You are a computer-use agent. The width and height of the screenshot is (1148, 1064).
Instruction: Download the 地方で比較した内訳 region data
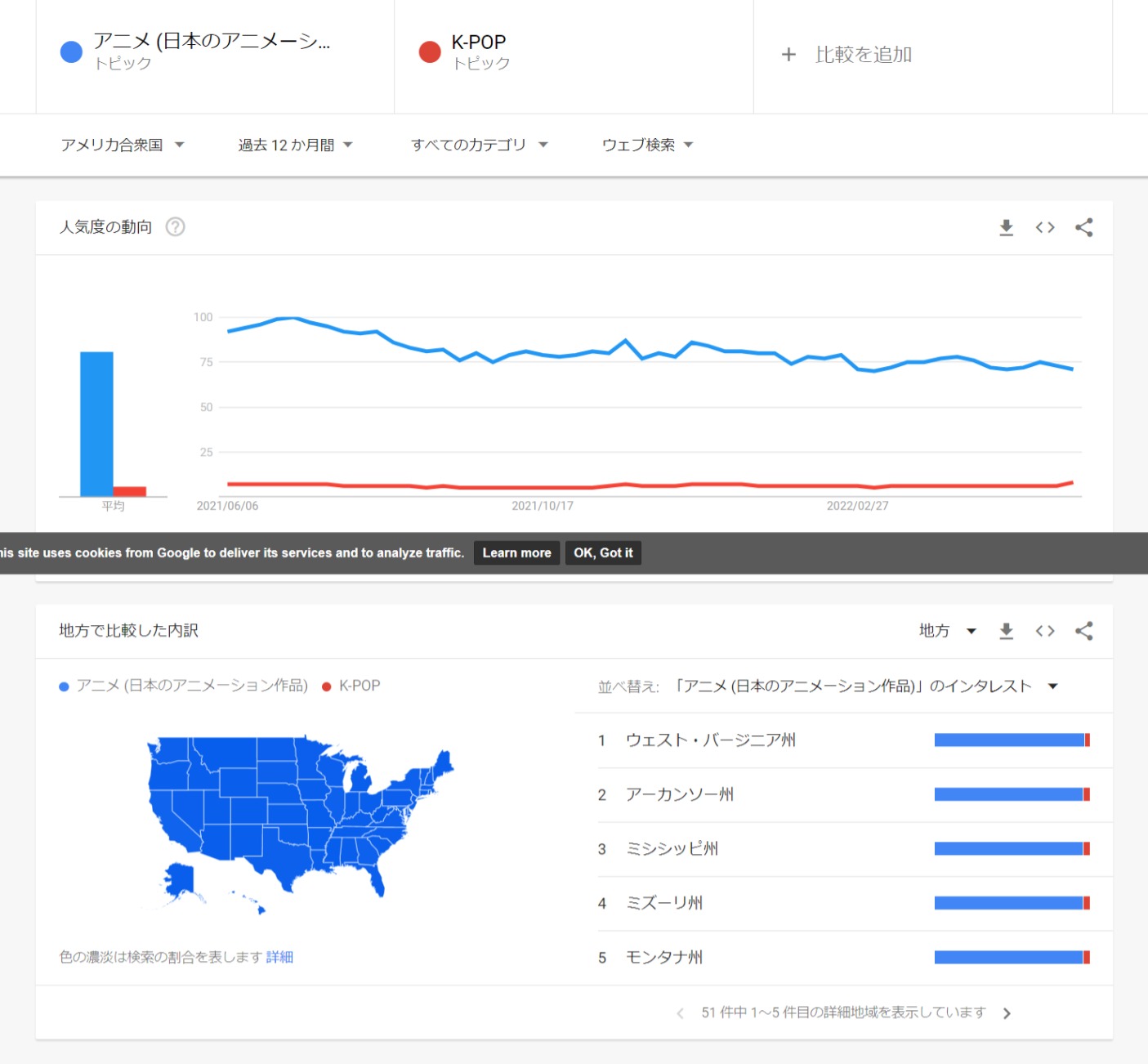1006,631
